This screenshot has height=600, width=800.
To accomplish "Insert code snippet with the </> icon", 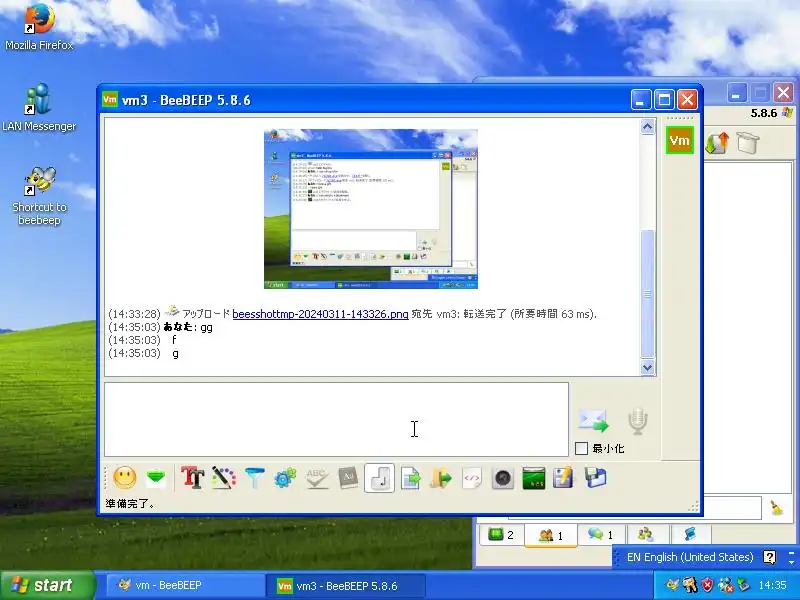I will tap(472, 478).
